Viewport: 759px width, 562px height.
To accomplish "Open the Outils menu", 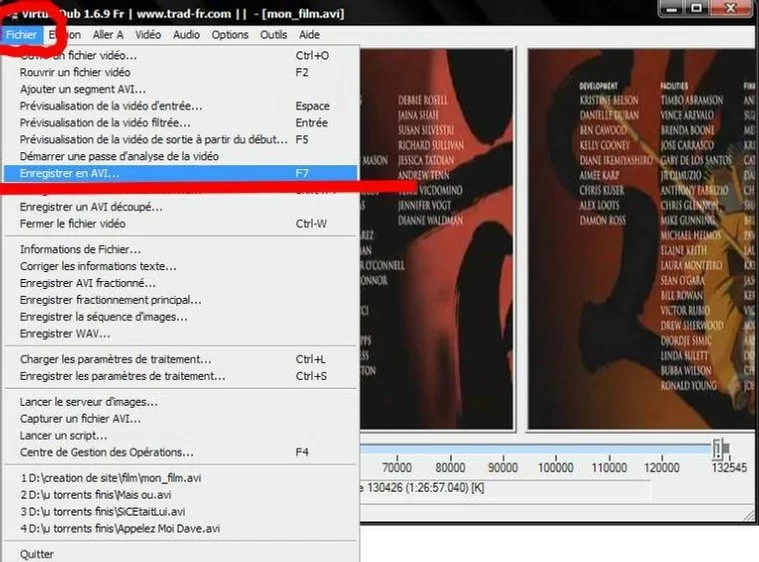I will (x=274, y=35).
